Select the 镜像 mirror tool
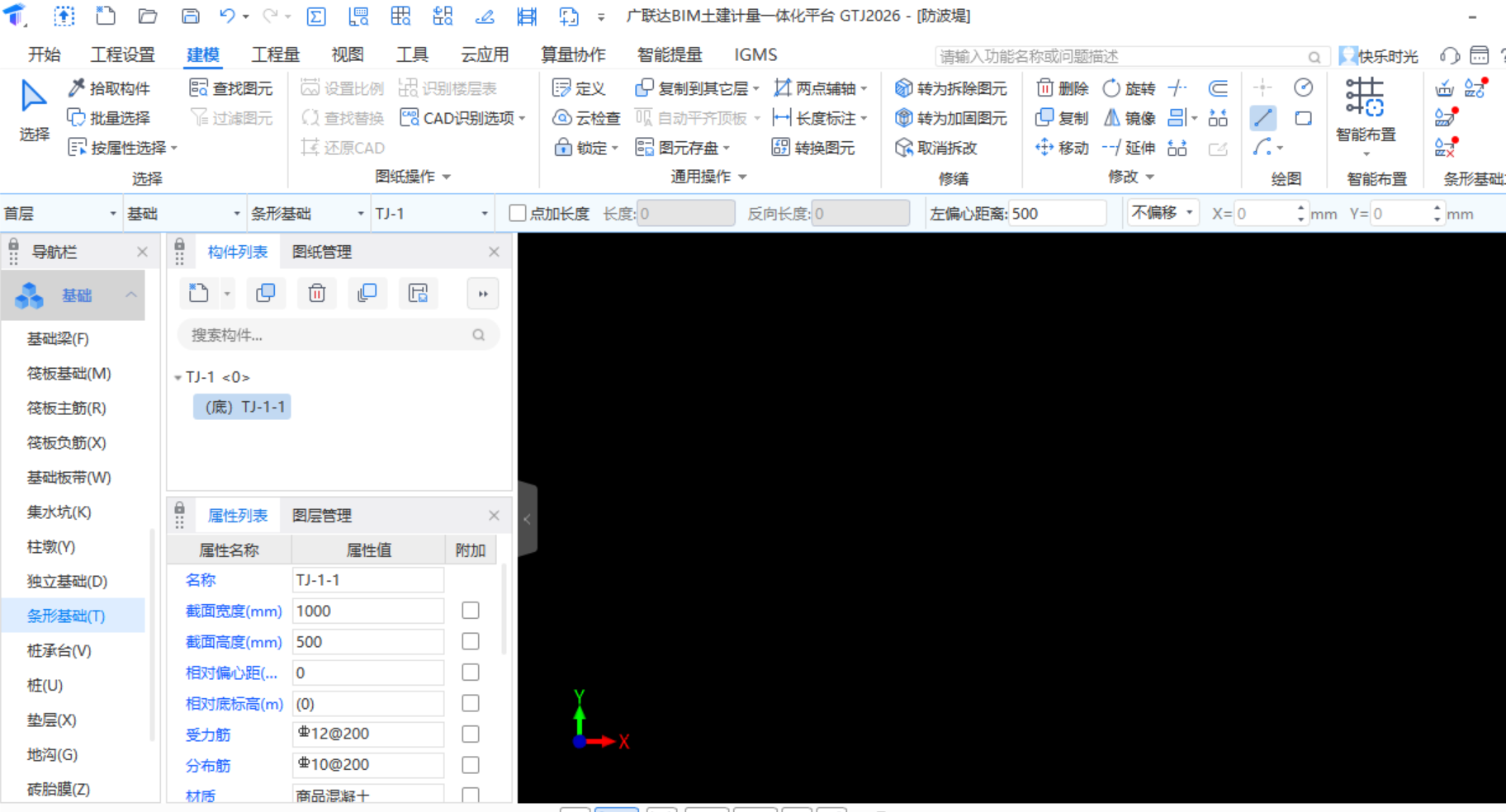The height and width of the screenshot is (812, 1506). point(1129,118)
